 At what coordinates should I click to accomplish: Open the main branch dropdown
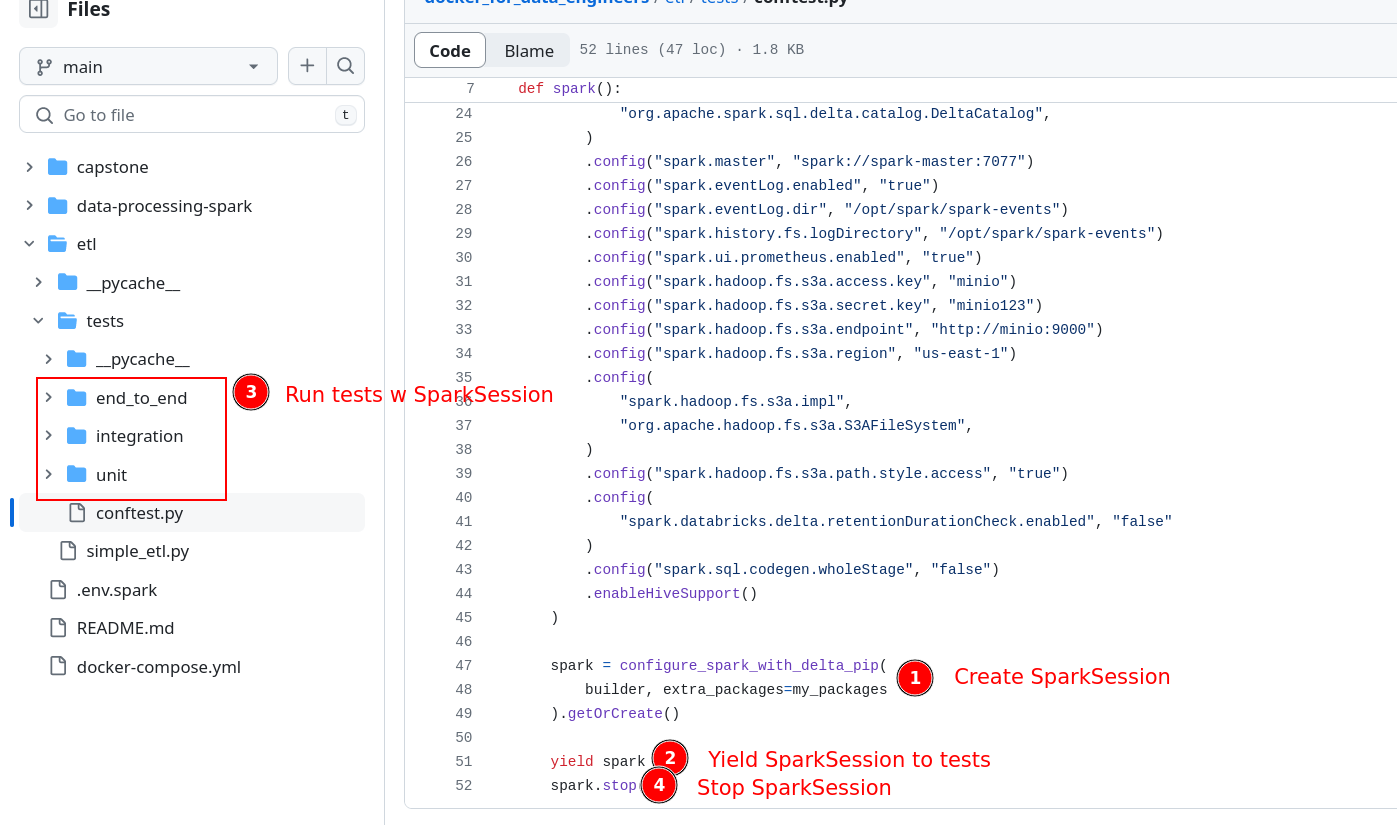point(148,67)
